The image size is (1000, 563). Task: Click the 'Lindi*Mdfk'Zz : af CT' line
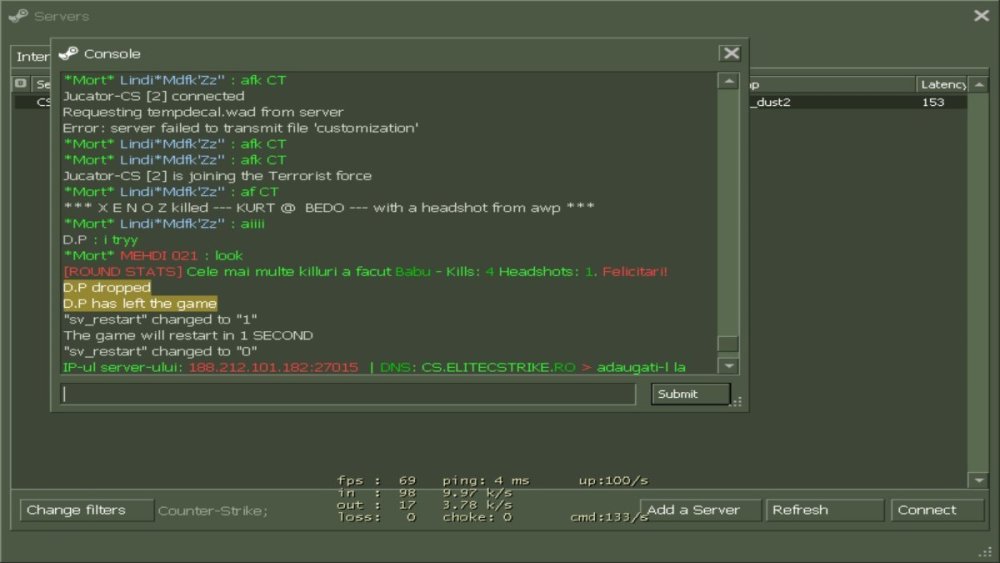(x=171, y=192)
